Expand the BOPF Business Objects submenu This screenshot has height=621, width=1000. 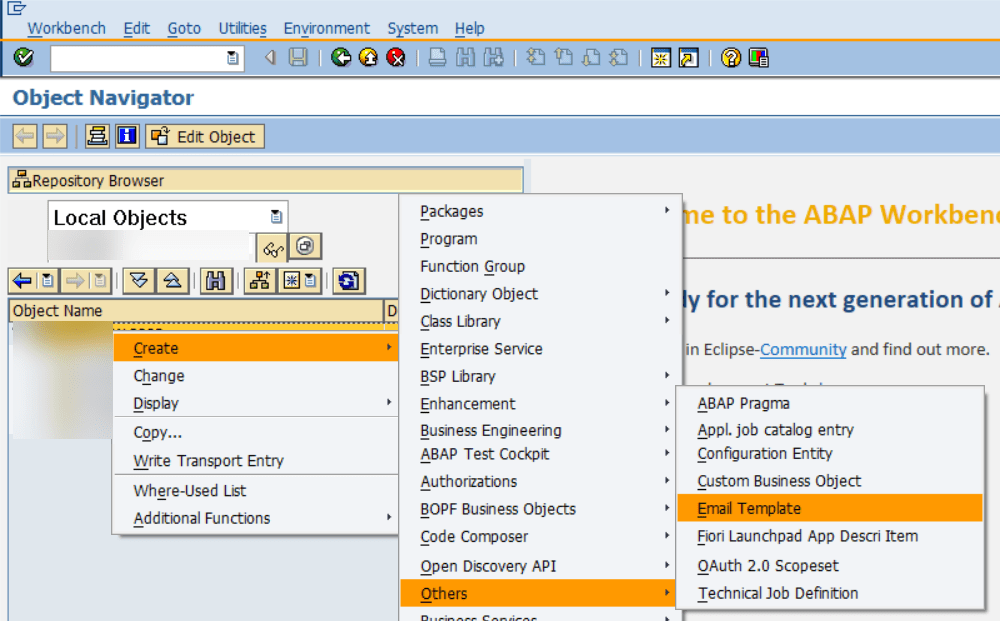click(x=666, y=508)
